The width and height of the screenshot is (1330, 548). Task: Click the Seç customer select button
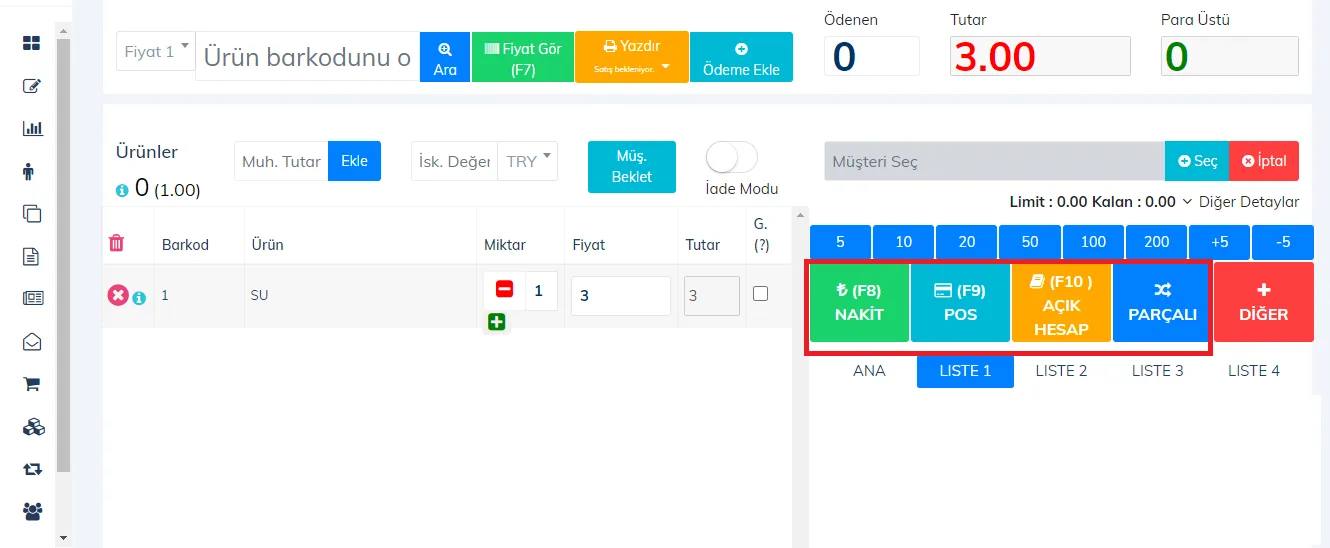[1197, 161]
